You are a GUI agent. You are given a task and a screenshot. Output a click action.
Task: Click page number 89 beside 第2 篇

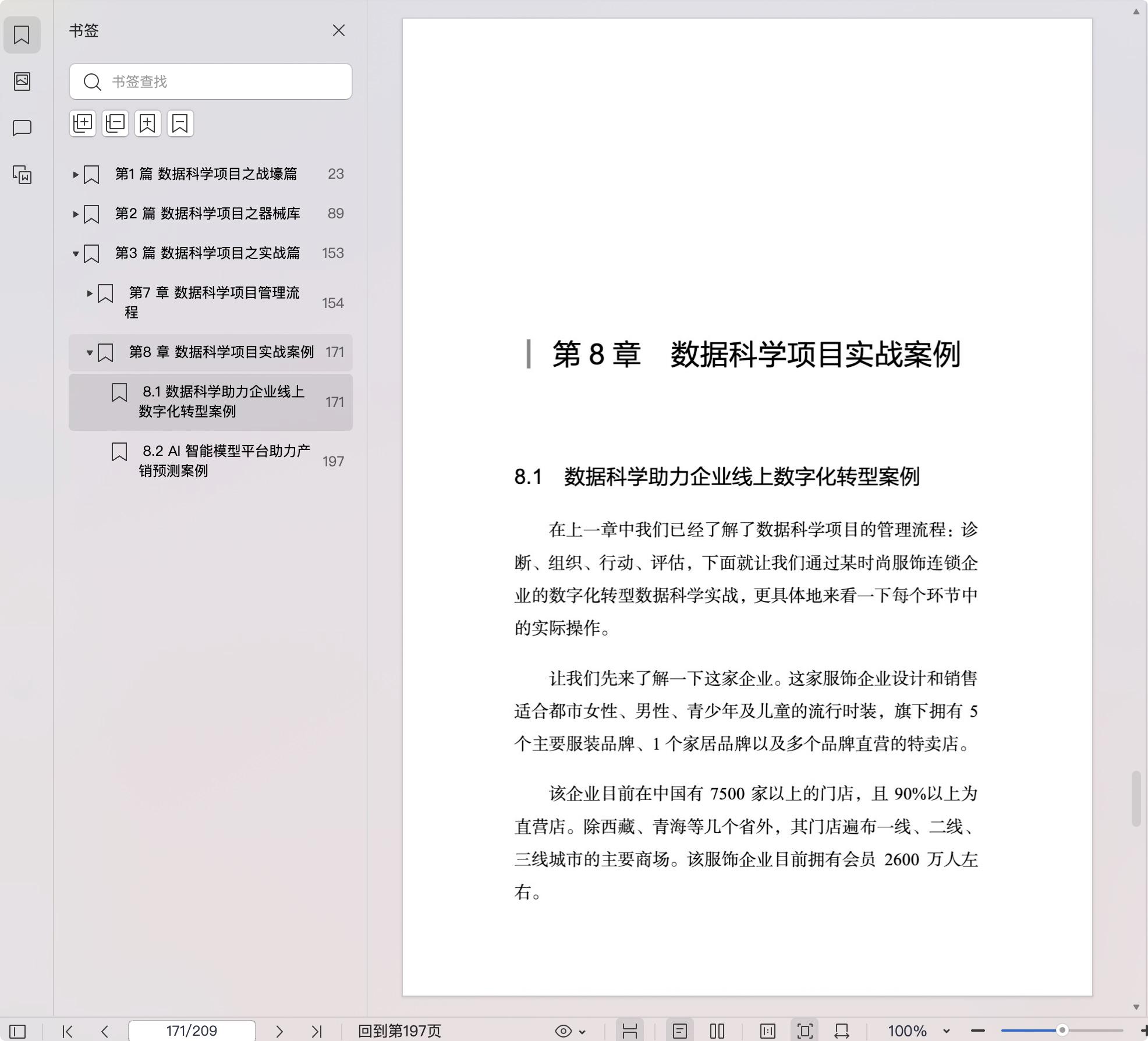(x=336, y=214)
